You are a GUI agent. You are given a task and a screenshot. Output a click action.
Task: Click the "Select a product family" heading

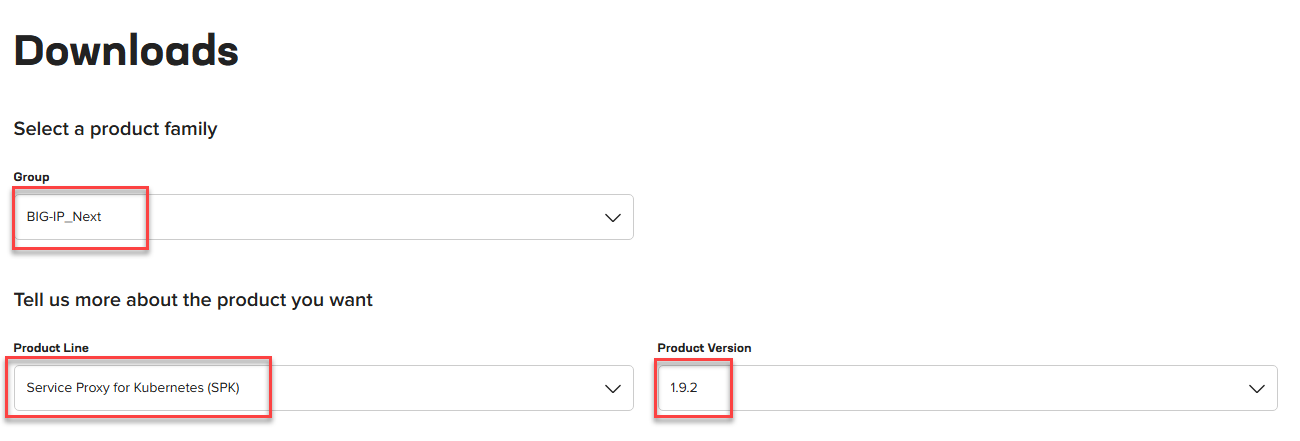click(115, 129)
